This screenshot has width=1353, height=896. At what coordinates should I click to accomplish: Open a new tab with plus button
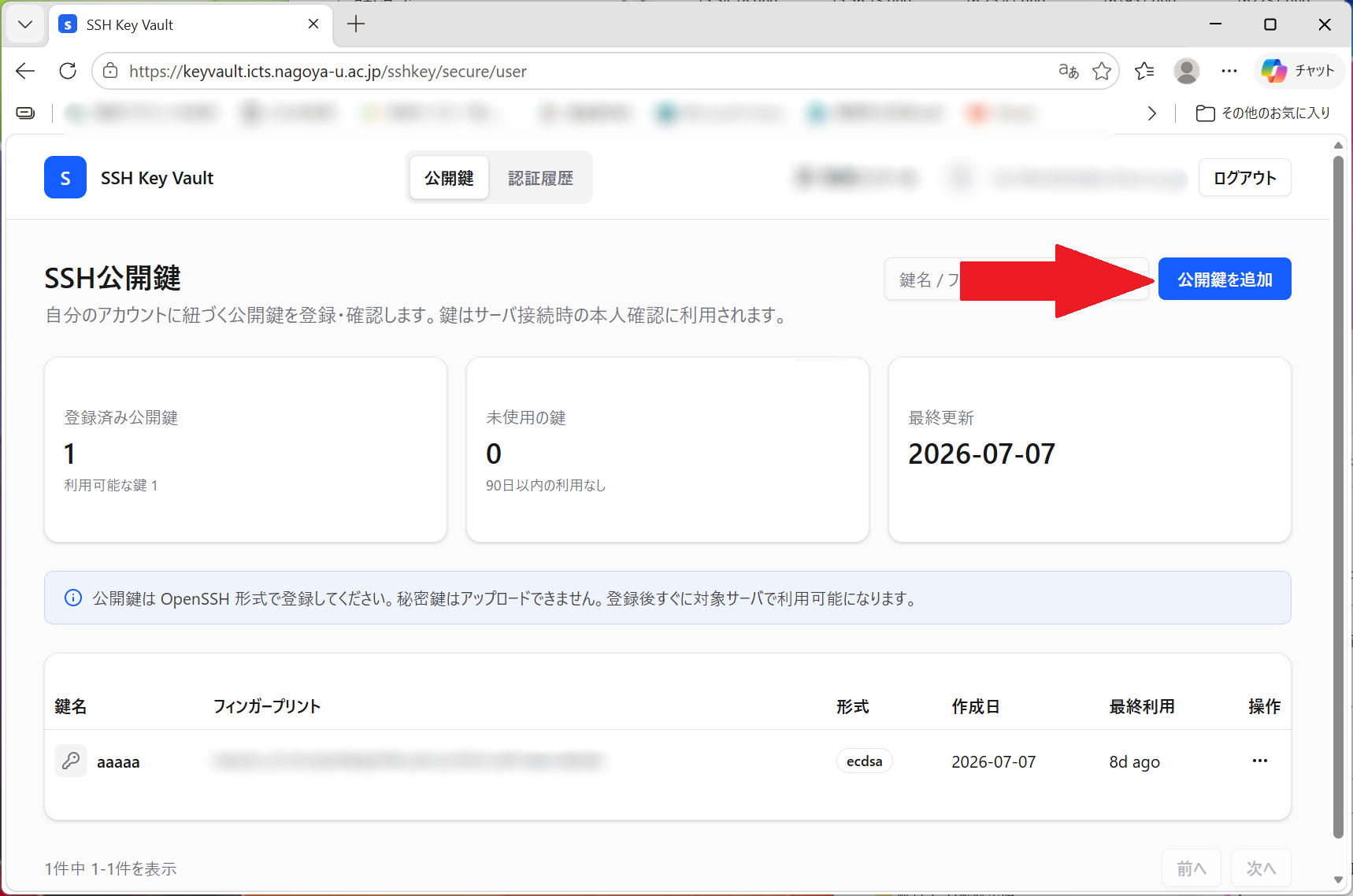(356, 24)
